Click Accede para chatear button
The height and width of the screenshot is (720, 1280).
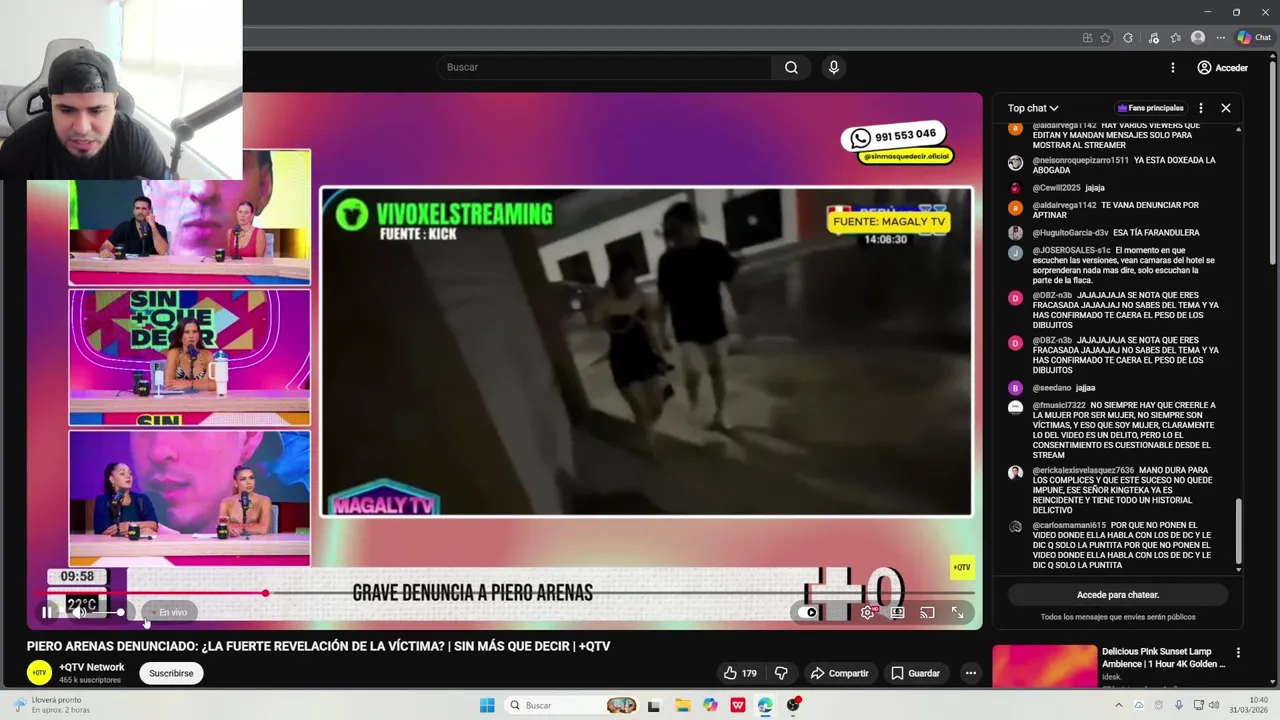point(1117,595)
